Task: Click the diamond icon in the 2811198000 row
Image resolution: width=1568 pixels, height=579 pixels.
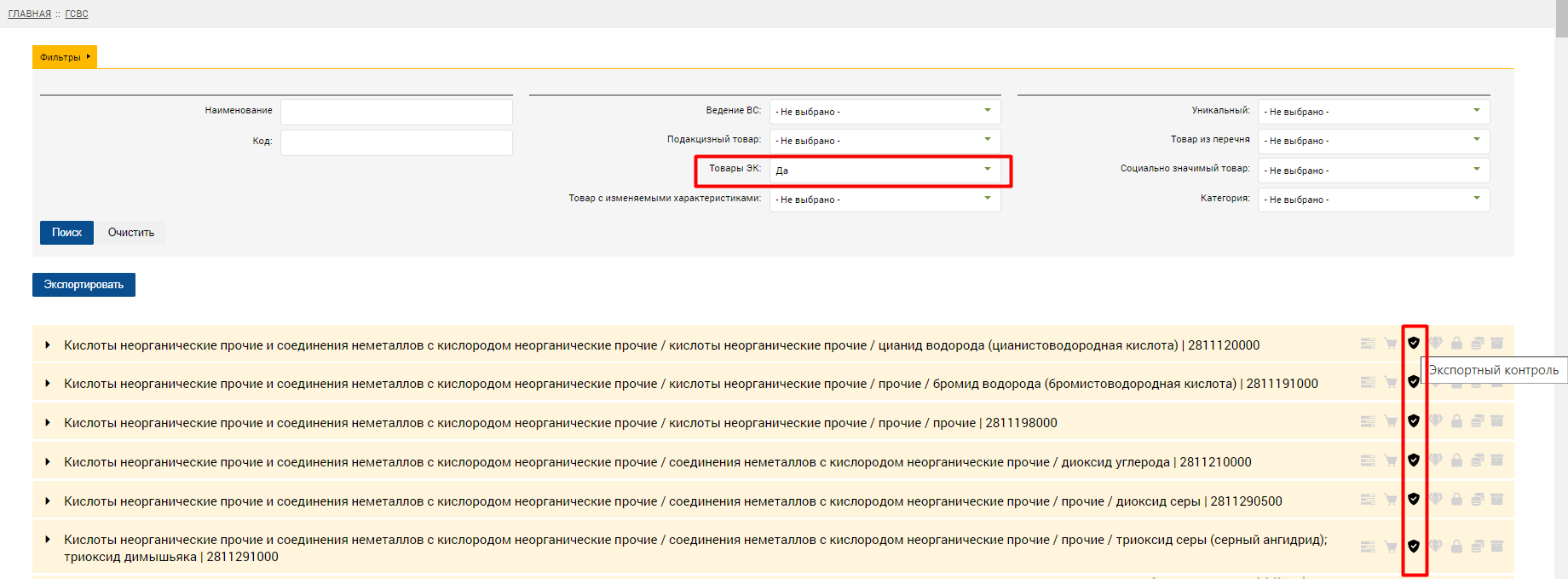Action: 1436,421
